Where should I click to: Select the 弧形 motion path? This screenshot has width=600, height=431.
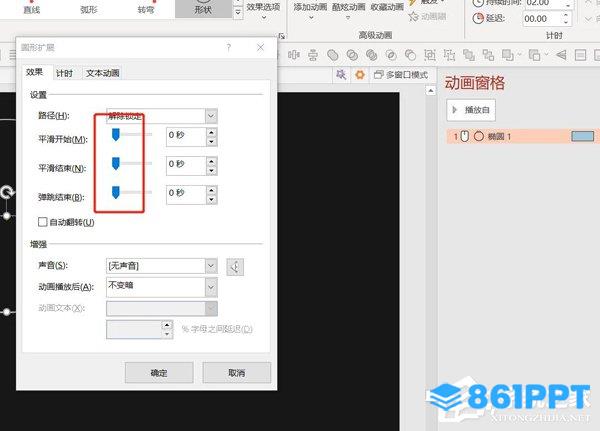[x=89, y=8]
